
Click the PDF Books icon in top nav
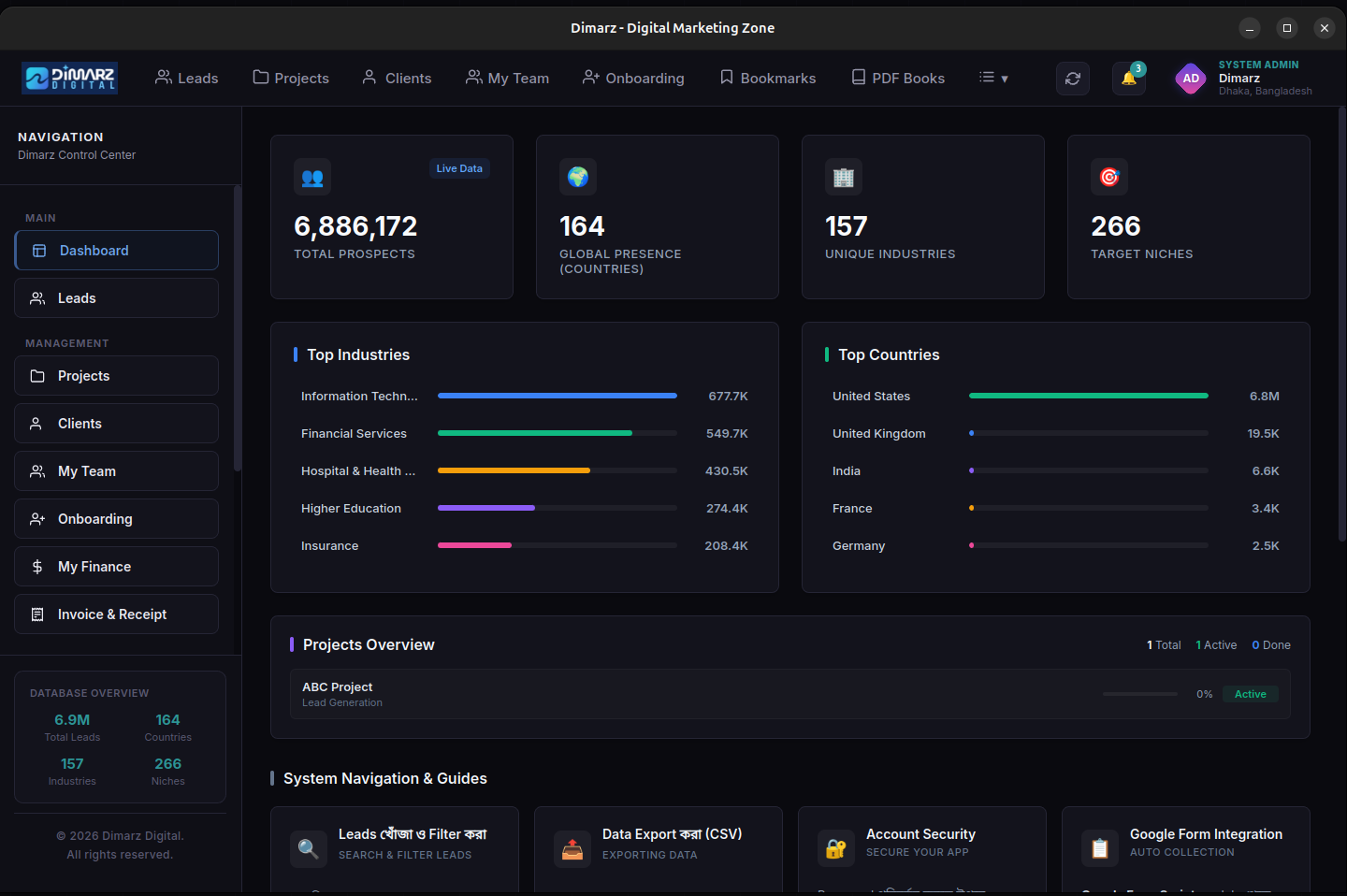tap(859, 77)
